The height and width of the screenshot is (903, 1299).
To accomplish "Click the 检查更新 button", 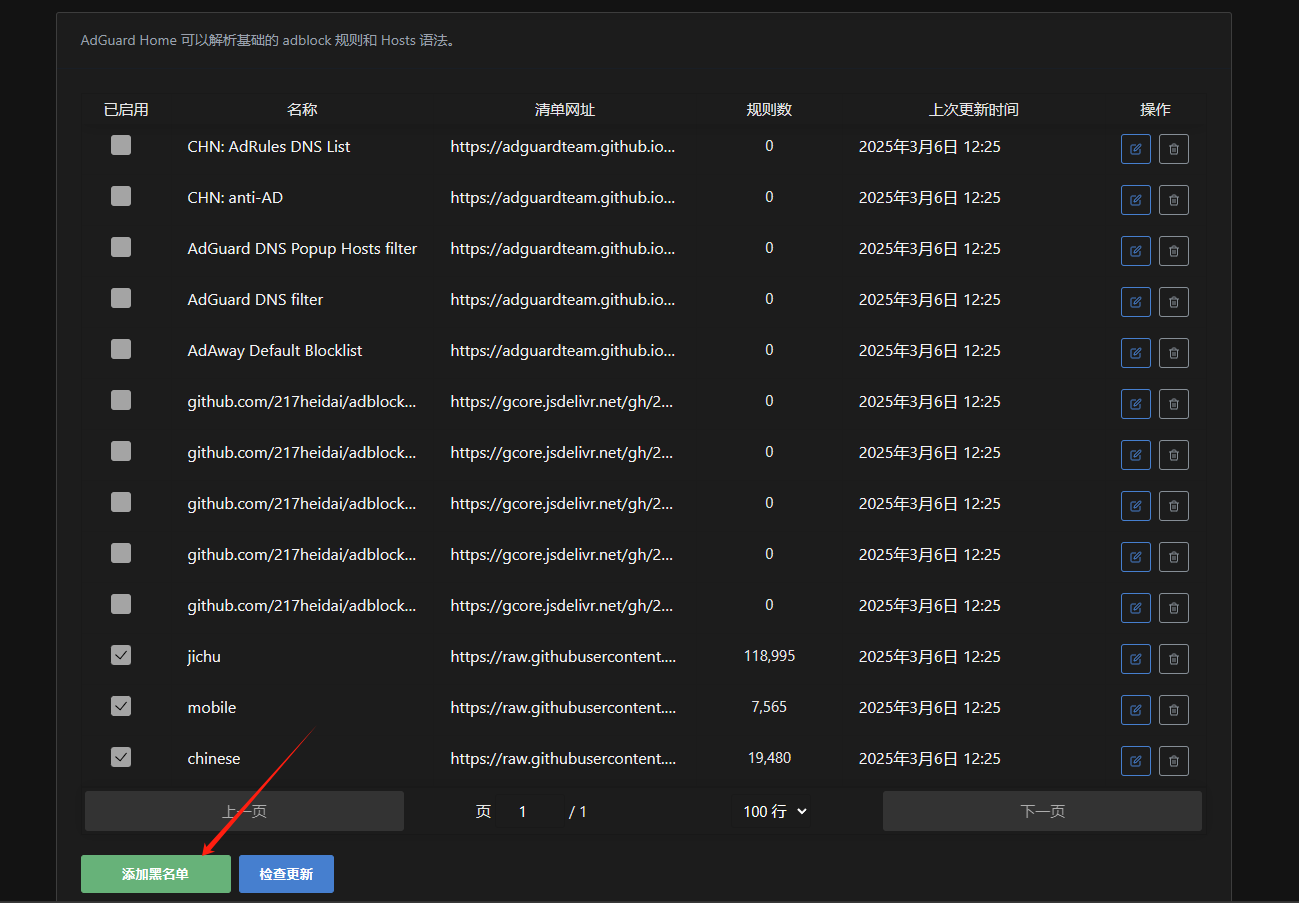I will pos(286,874).
